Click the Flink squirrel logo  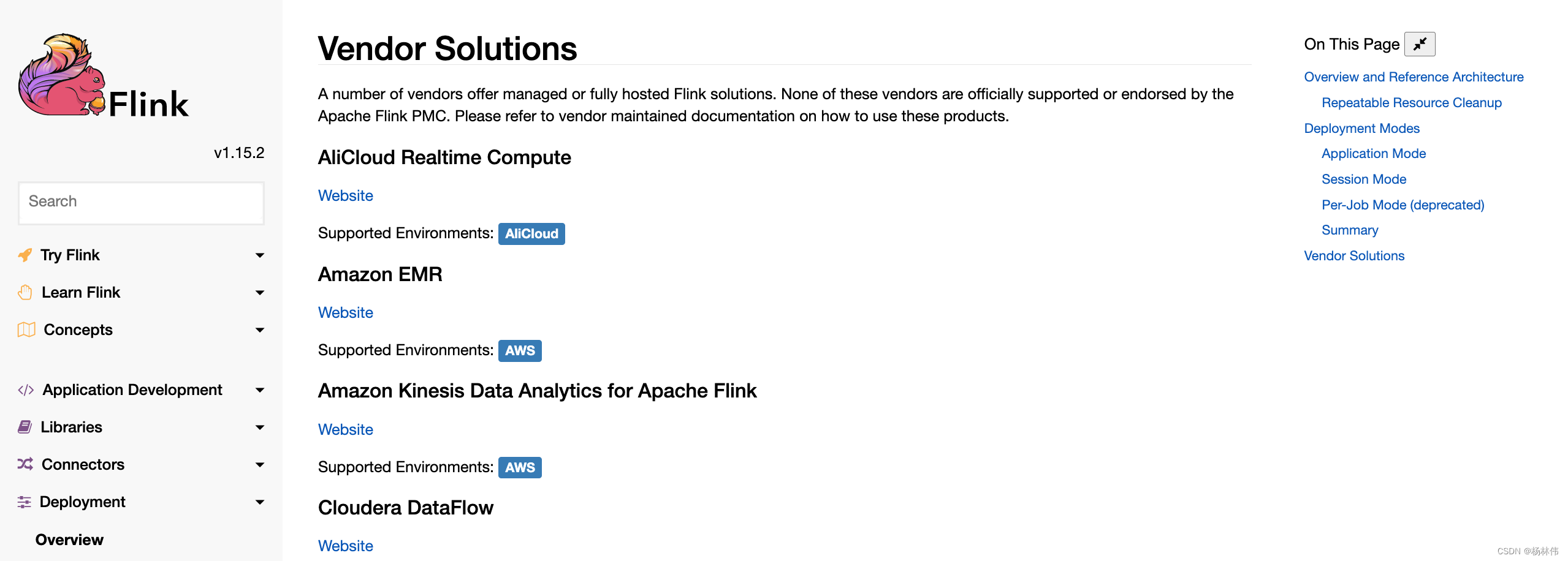coord(62,75)
